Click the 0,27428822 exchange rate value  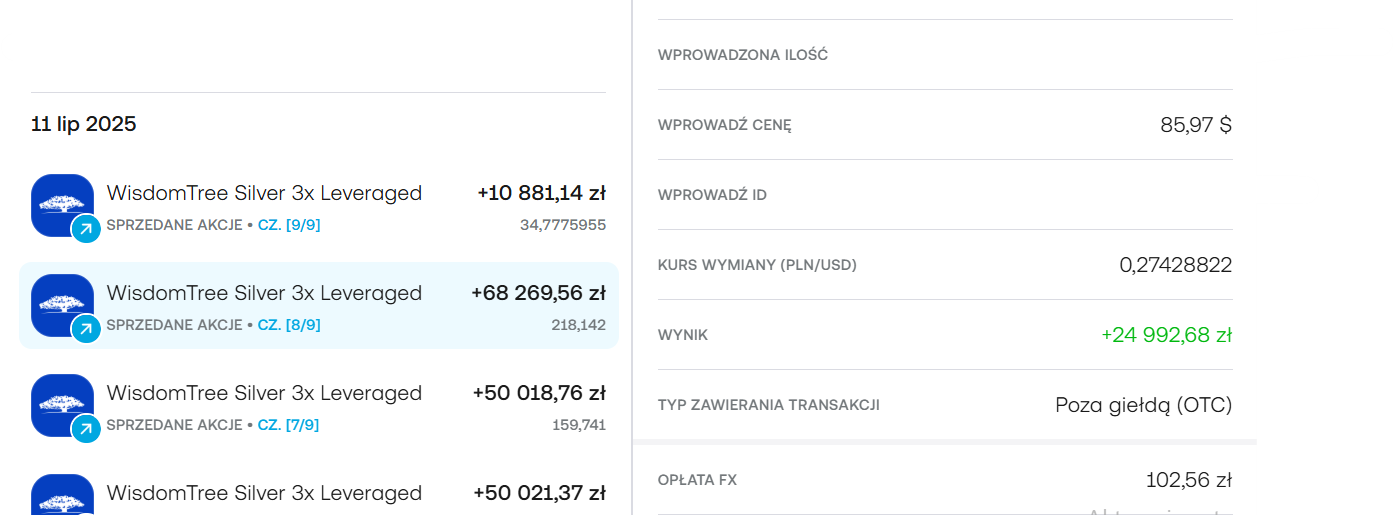coord(1175,265)
